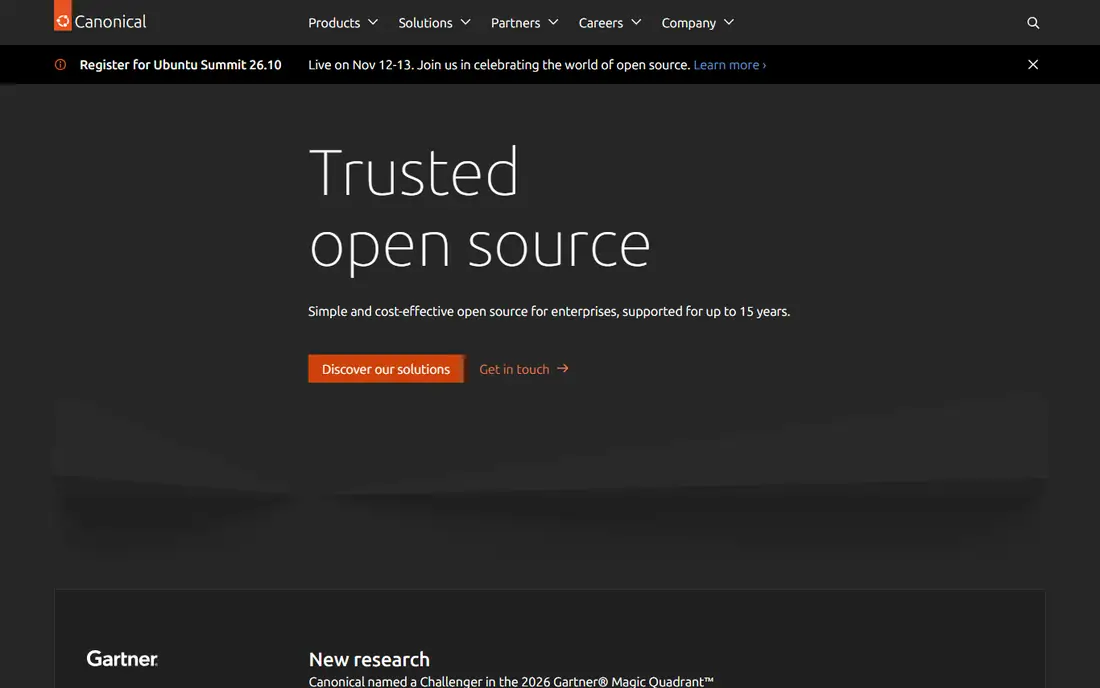Viewport: 1100px width, 688px height.
Task: Expand the Partners chevron
Action: point(553,22)
